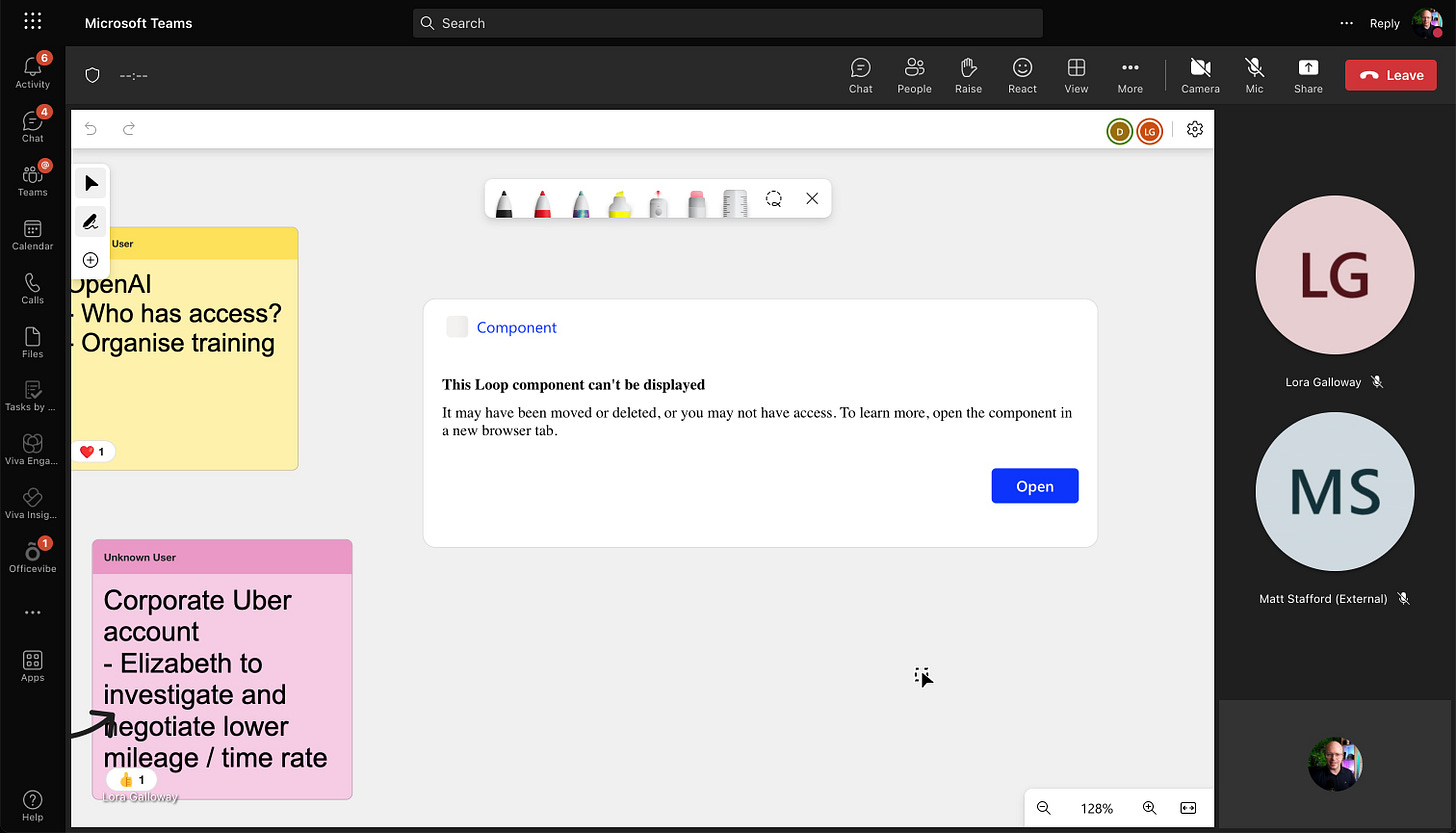The height and width of the screenshot is (833, 1456).
Task: Open the Activity feed
Action: 33,72
